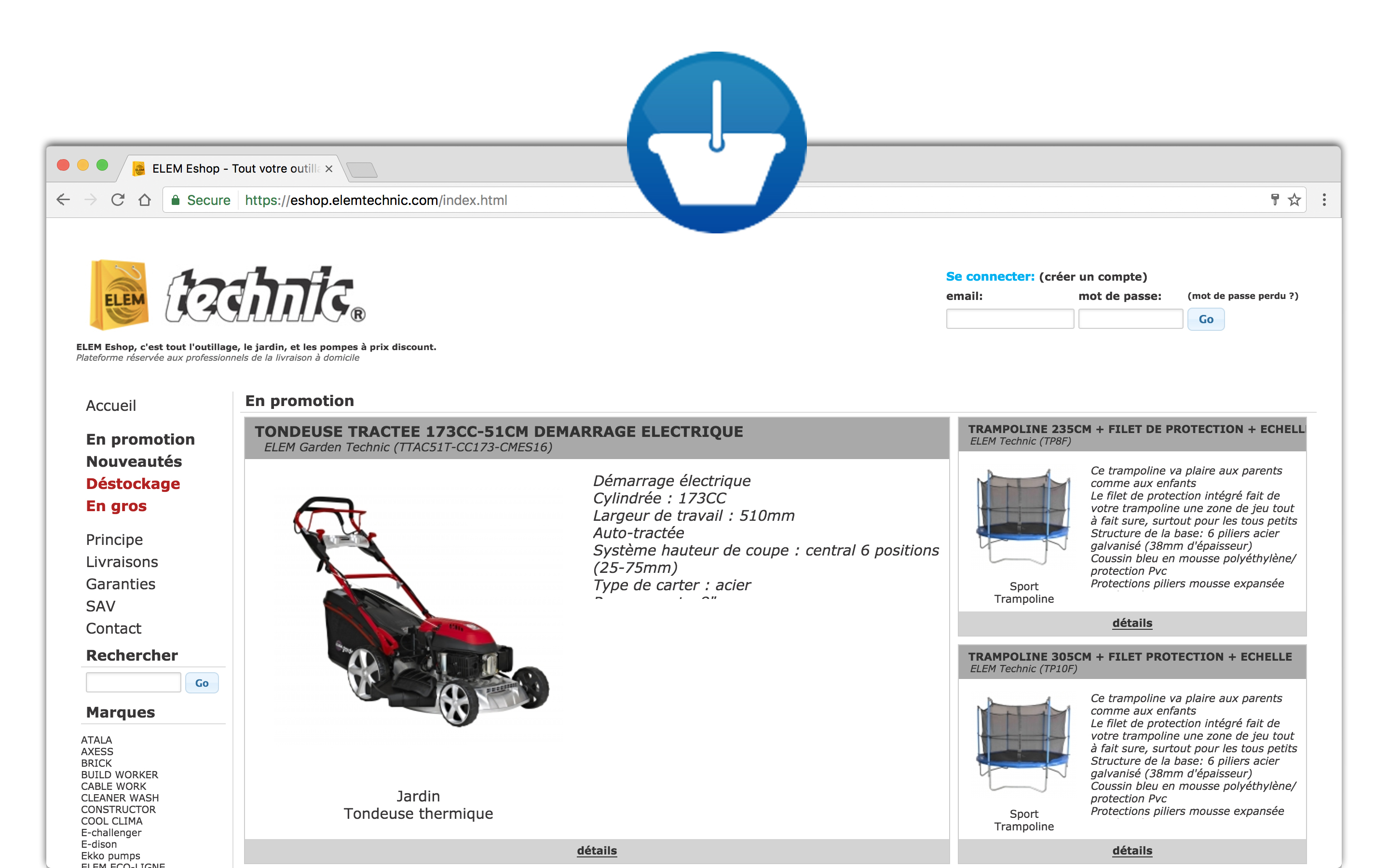Image resolution: width=1389 pixels, height=868 pixels.
Task: Open TONDEUSE TRACTEE product title
Action: [x=499, y=432]
